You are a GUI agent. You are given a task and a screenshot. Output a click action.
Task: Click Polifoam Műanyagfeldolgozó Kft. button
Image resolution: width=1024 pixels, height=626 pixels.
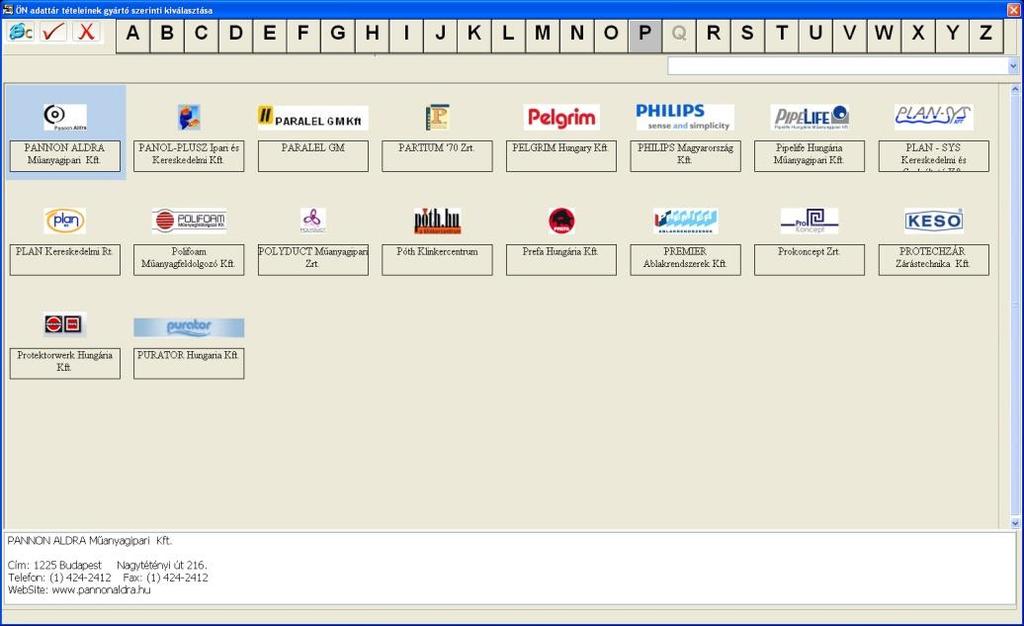point(189,260)
